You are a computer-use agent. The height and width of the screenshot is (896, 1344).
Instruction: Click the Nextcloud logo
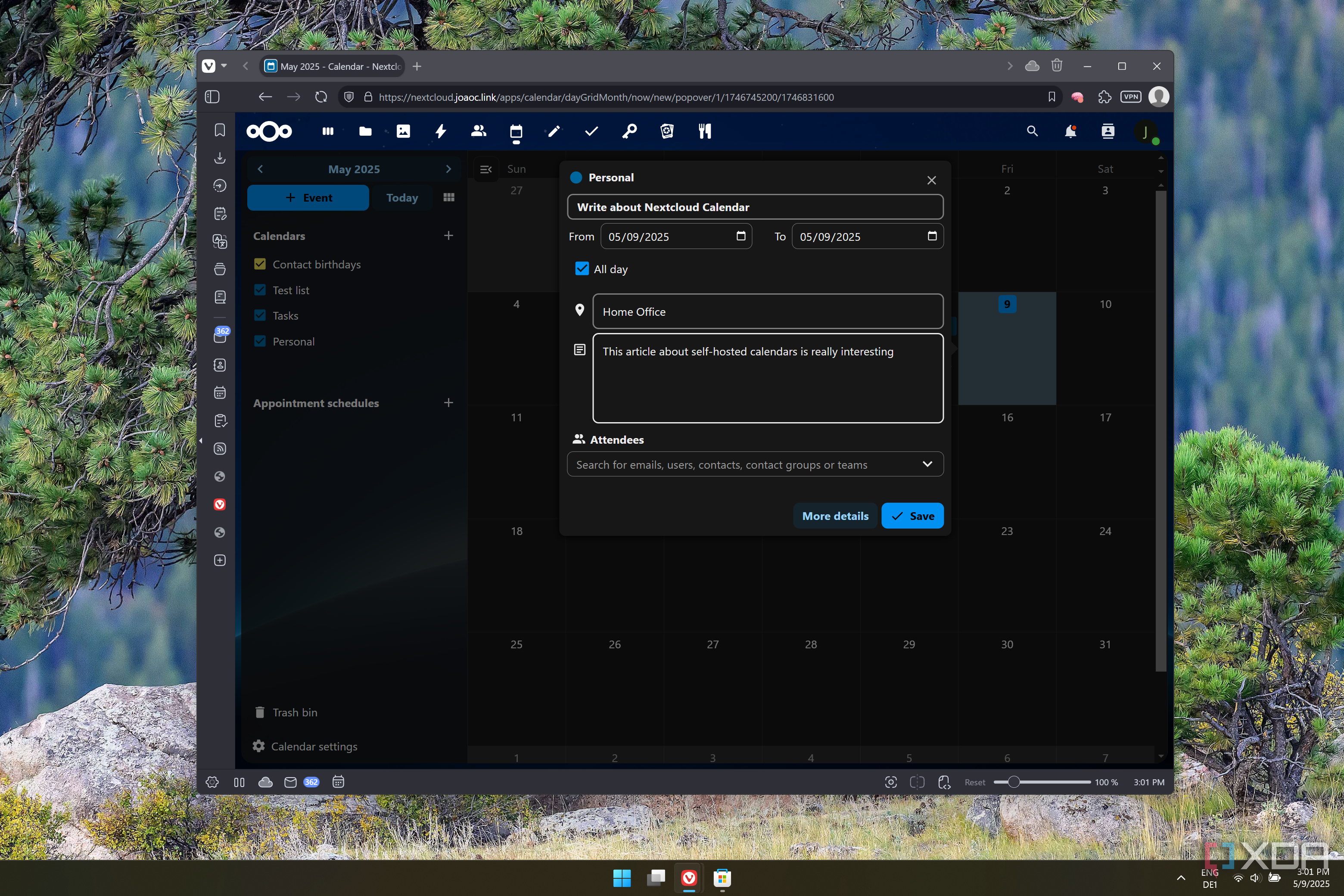coord(269,131)
